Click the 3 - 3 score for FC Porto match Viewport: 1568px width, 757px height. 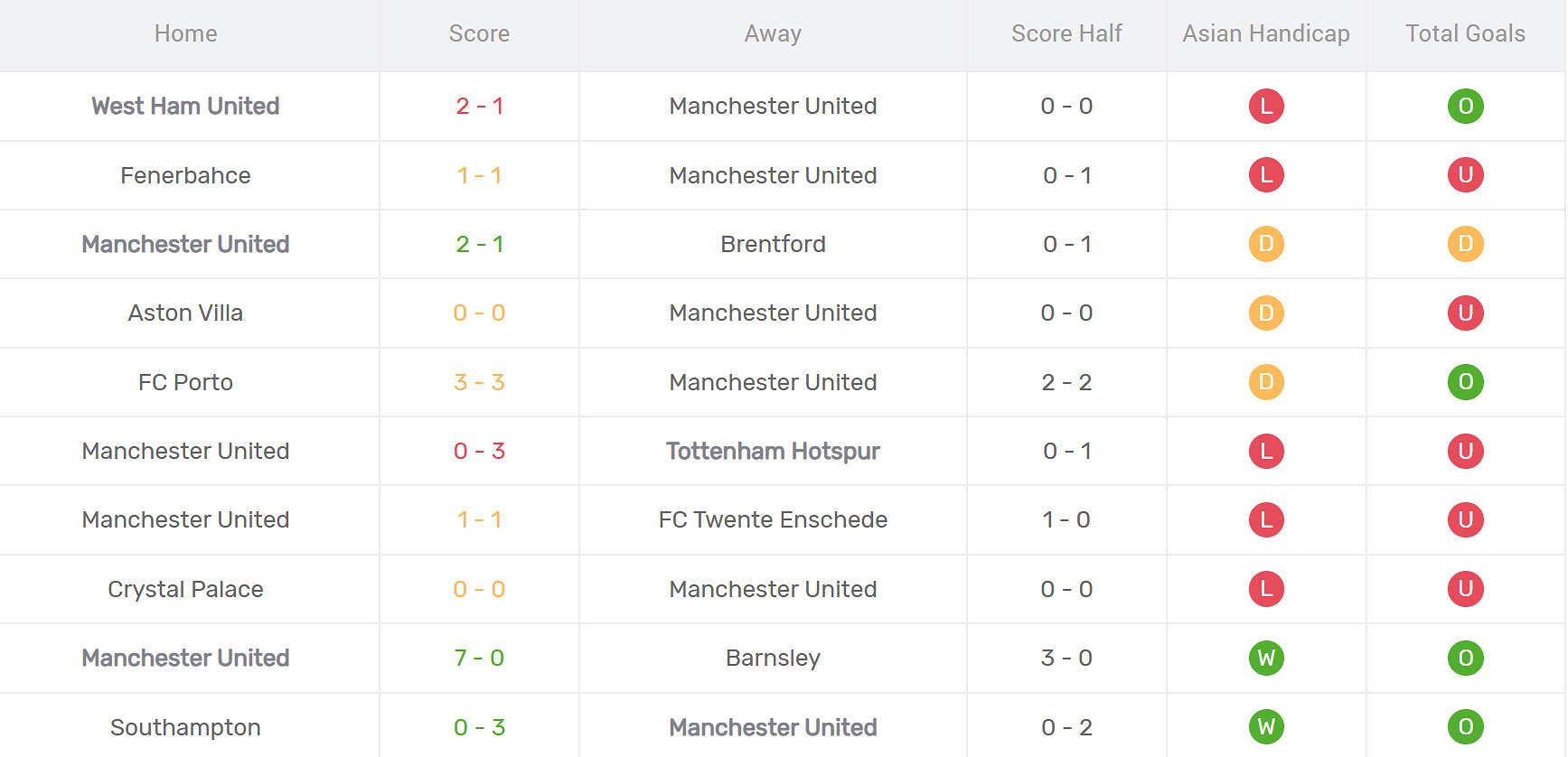pos(479,382)
